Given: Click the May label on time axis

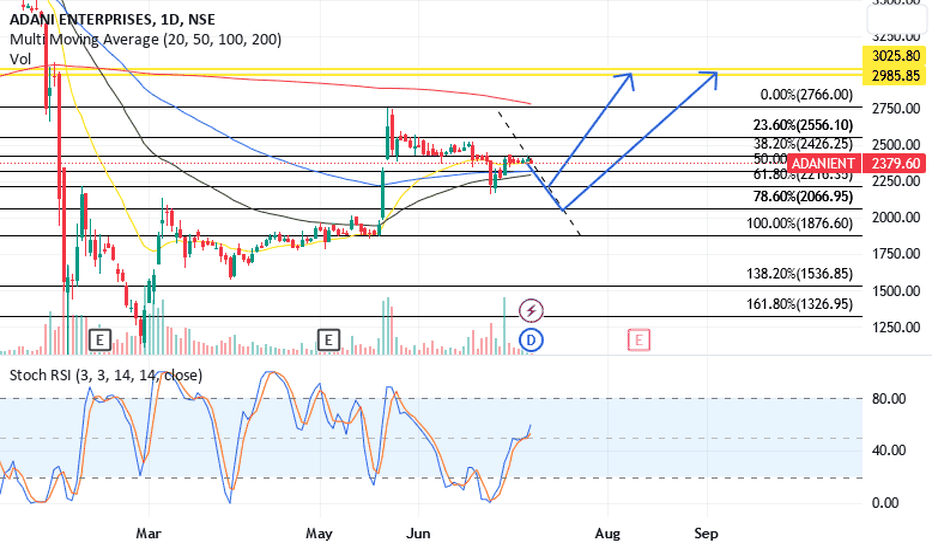Looking at the screenshot, I should 319,533.
